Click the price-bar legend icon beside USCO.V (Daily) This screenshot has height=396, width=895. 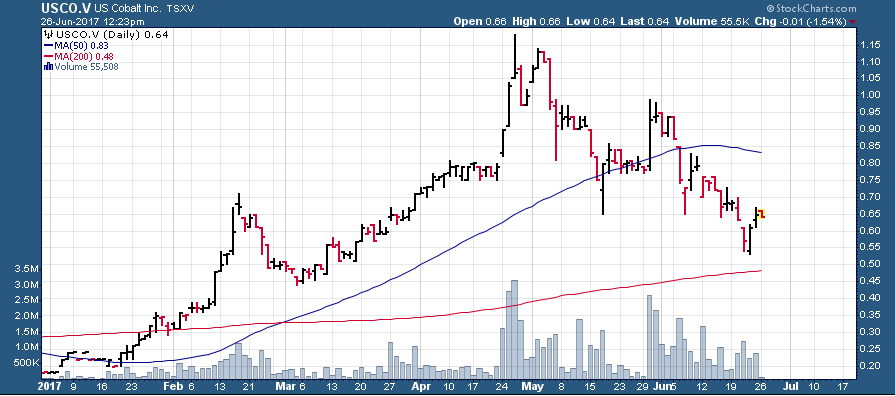click(49, 34)
